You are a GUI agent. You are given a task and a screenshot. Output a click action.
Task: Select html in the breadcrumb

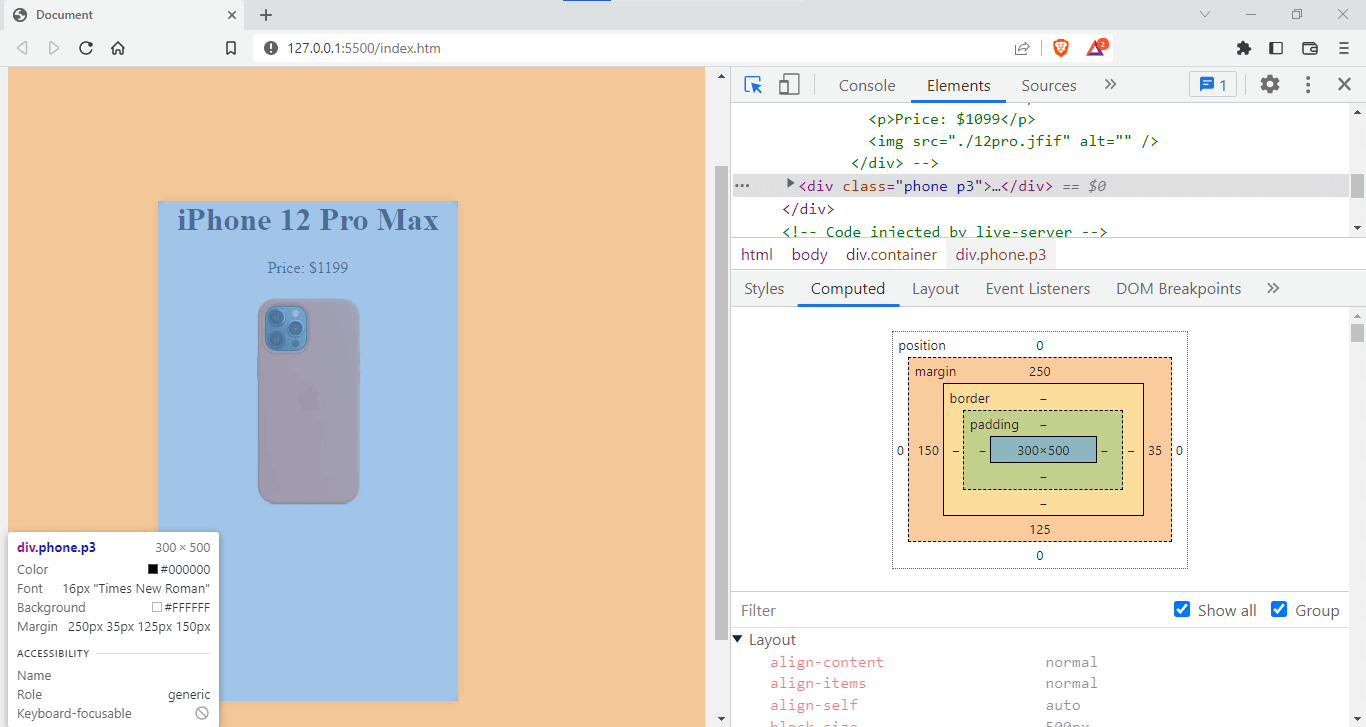[x=757, y=254]
